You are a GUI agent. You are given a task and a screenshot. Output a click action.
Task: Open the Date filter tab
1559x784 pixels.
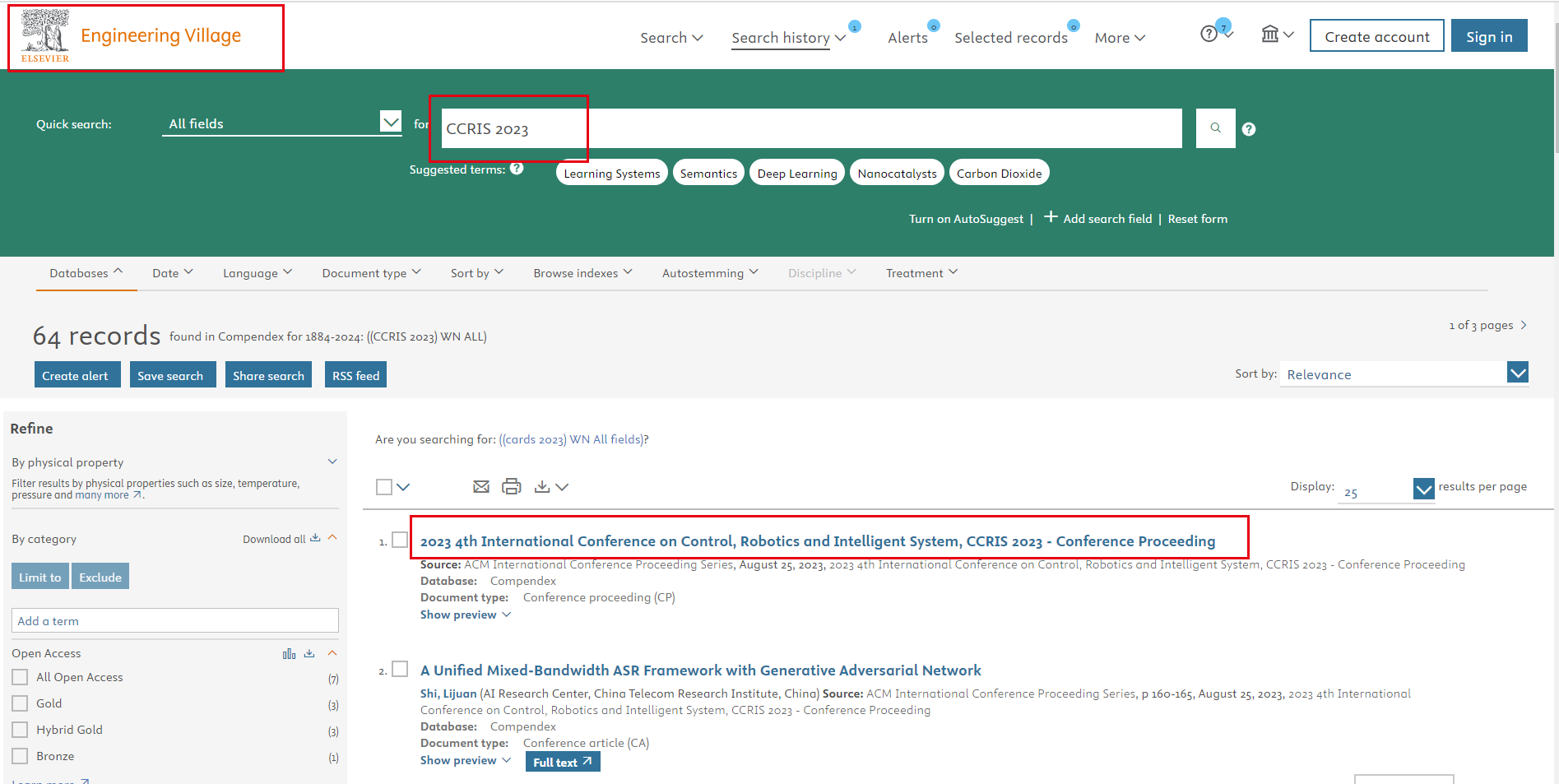(x=173, y=273)
